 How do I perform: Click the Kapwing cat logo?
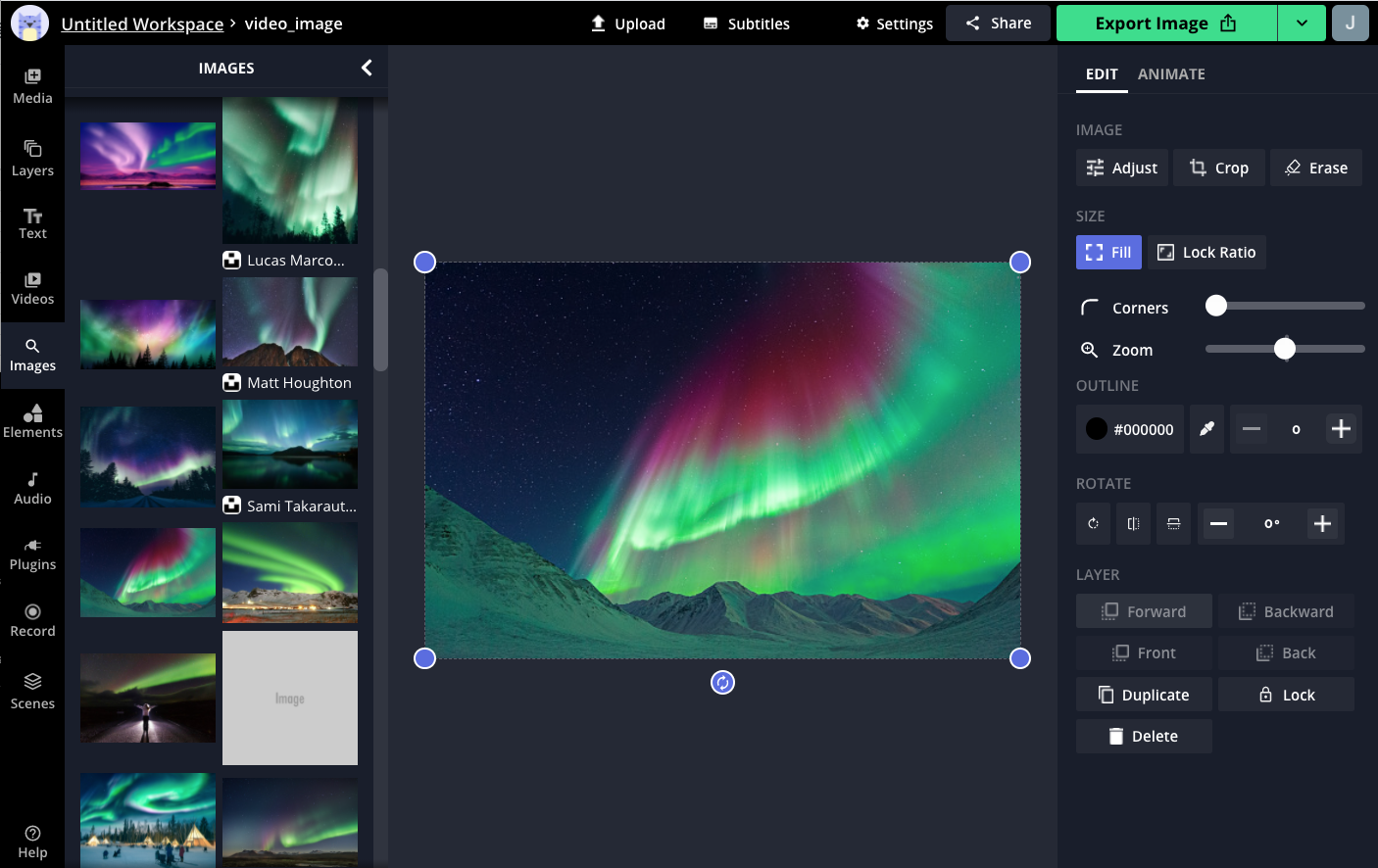[x=29, y=23]
